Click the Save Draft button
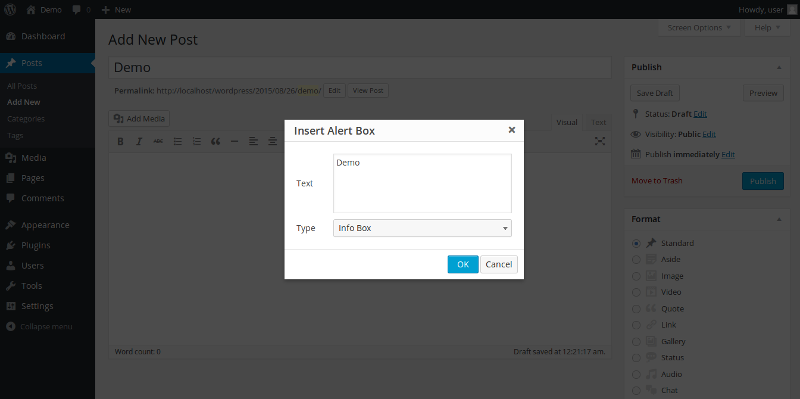800x399 pixels. (655, 93)
